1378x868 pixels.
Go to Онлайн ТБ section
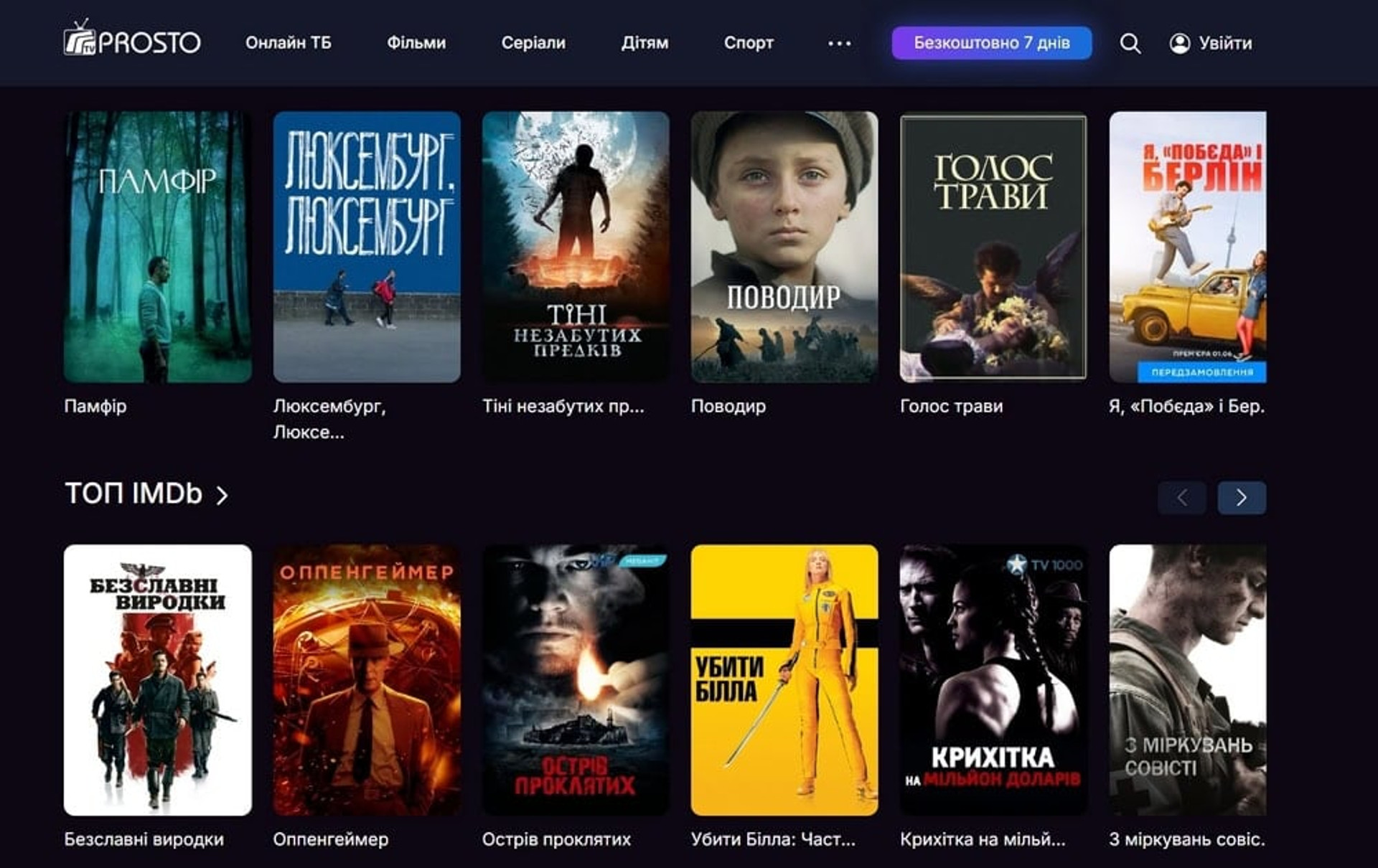289,43
